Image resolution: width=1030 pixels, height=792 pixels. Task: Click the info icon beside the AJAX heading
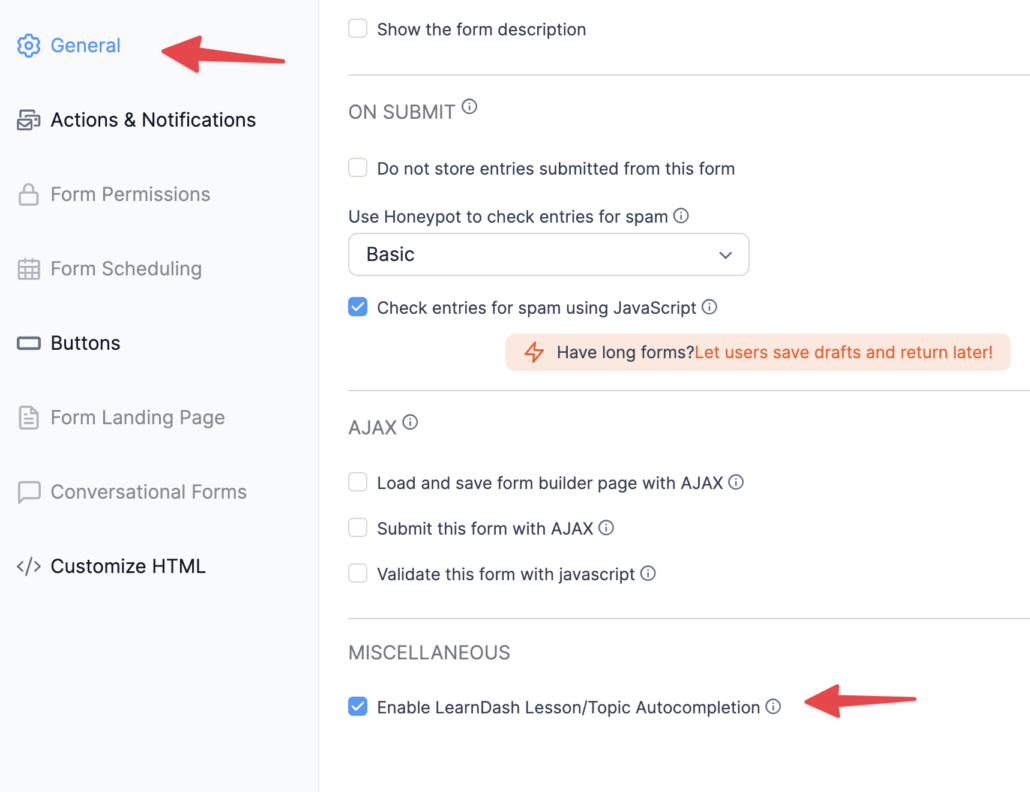click(410, 421)
